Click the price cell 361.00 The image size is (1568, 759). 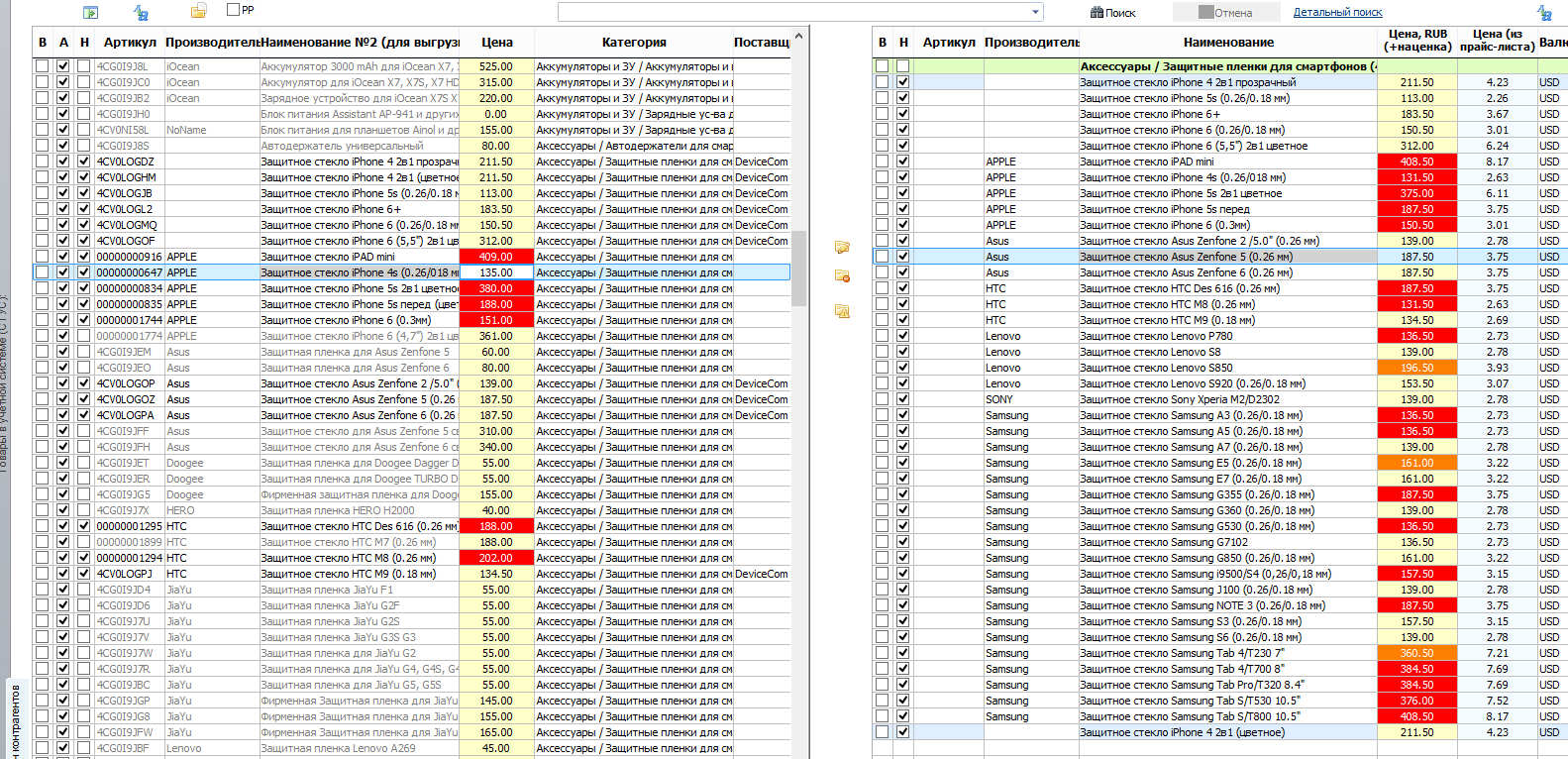(496, 336)
